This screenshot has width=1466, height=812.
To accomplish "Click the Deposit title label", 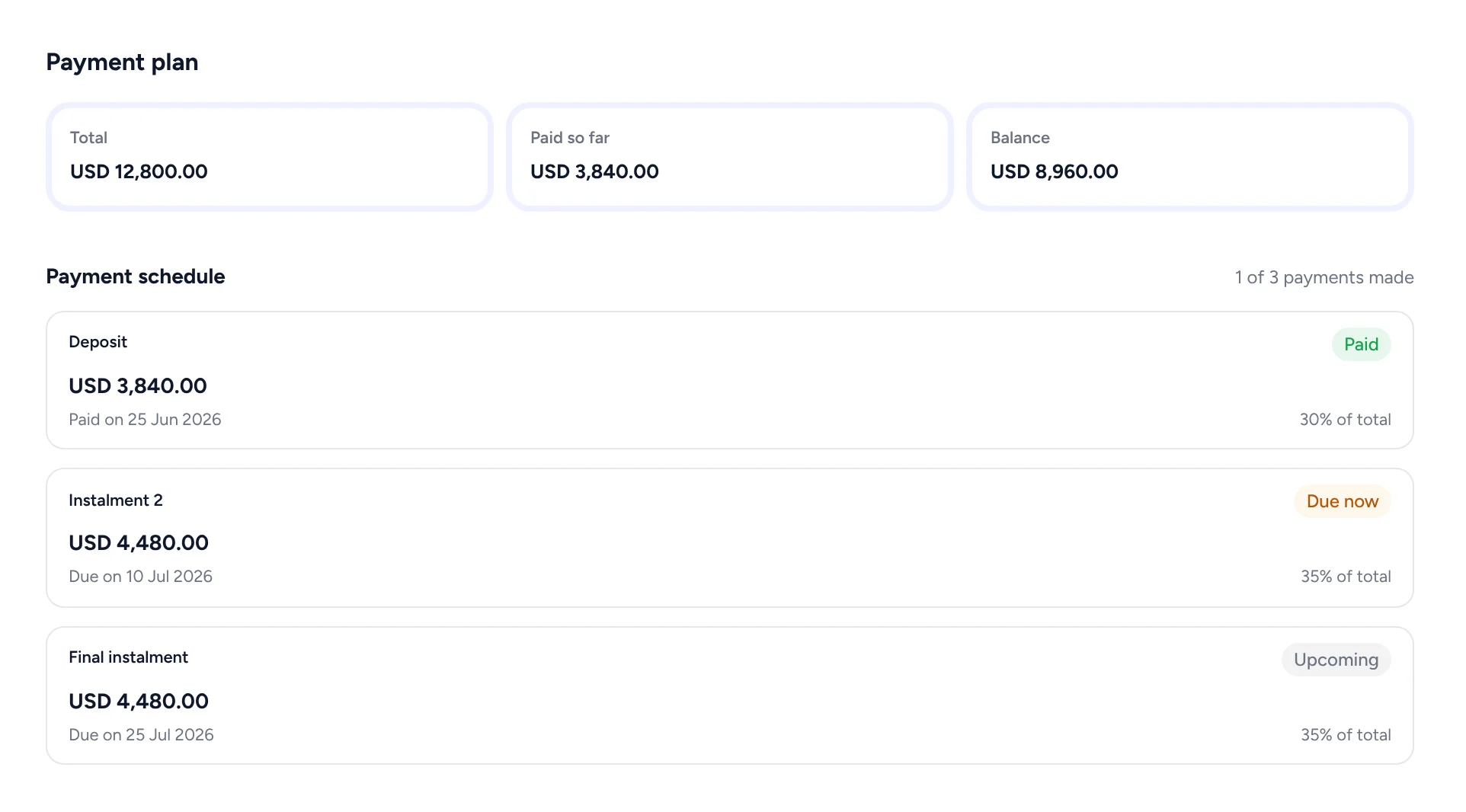I will click(98, 342).
